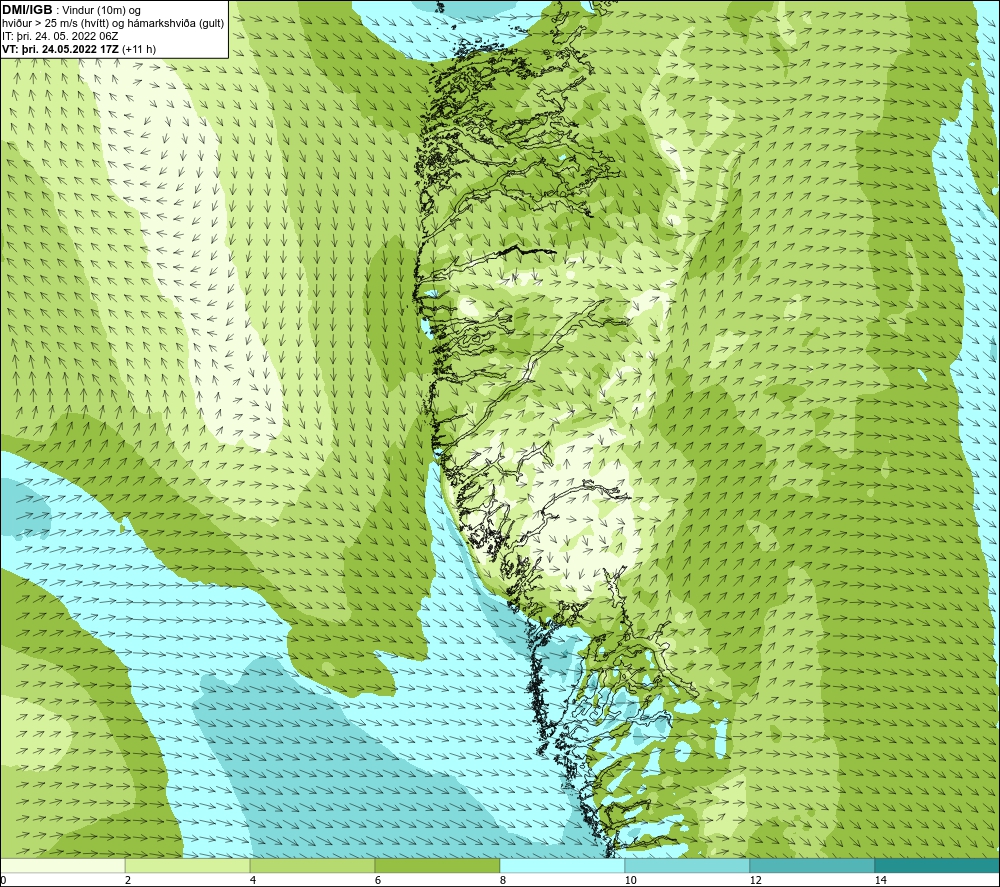Screen dimensions: 1000x887
Task: Click the 12–14 m/s teal swatch
Action: click(x=812, y=865)
